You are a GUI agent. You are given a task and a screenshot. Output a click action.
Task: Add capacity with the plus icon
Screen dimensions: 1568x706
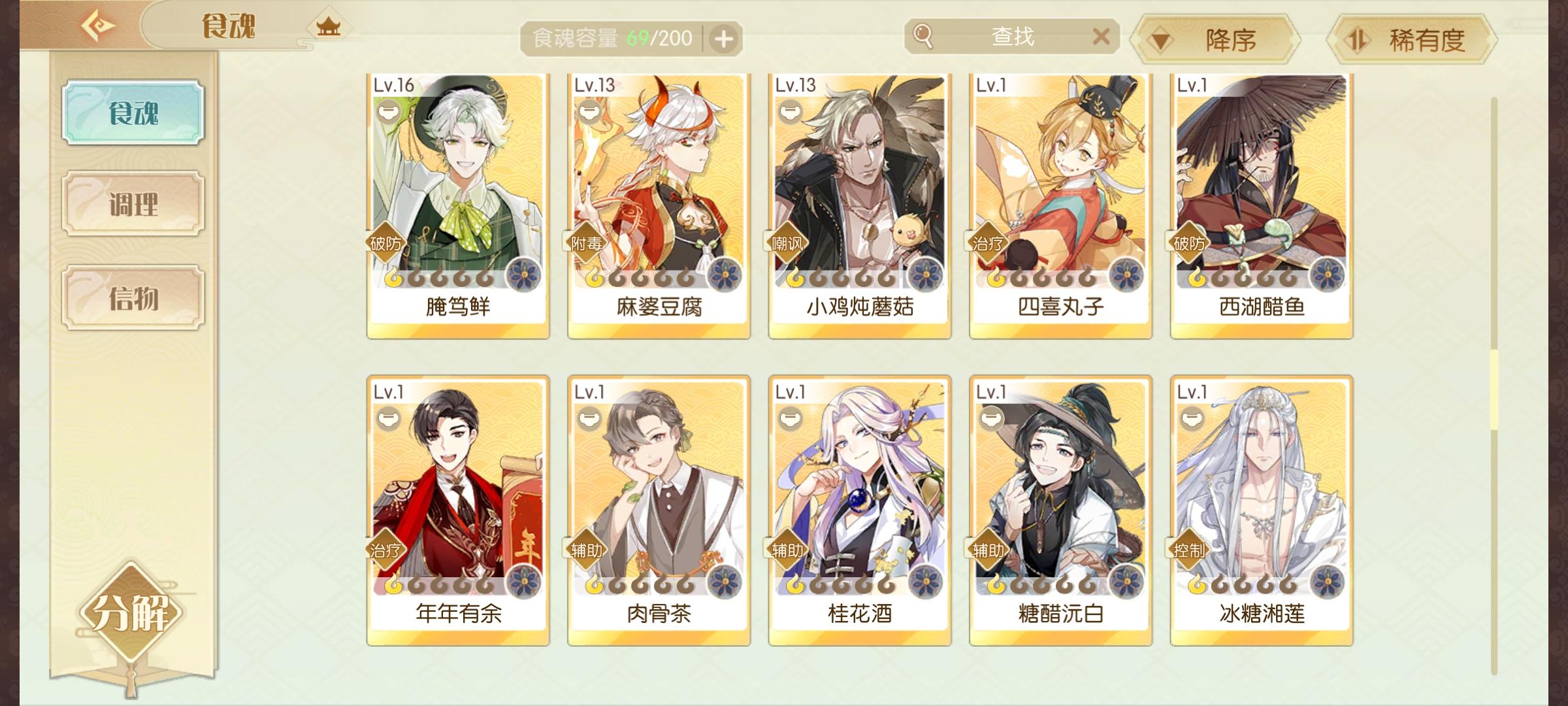pos(723,39)
